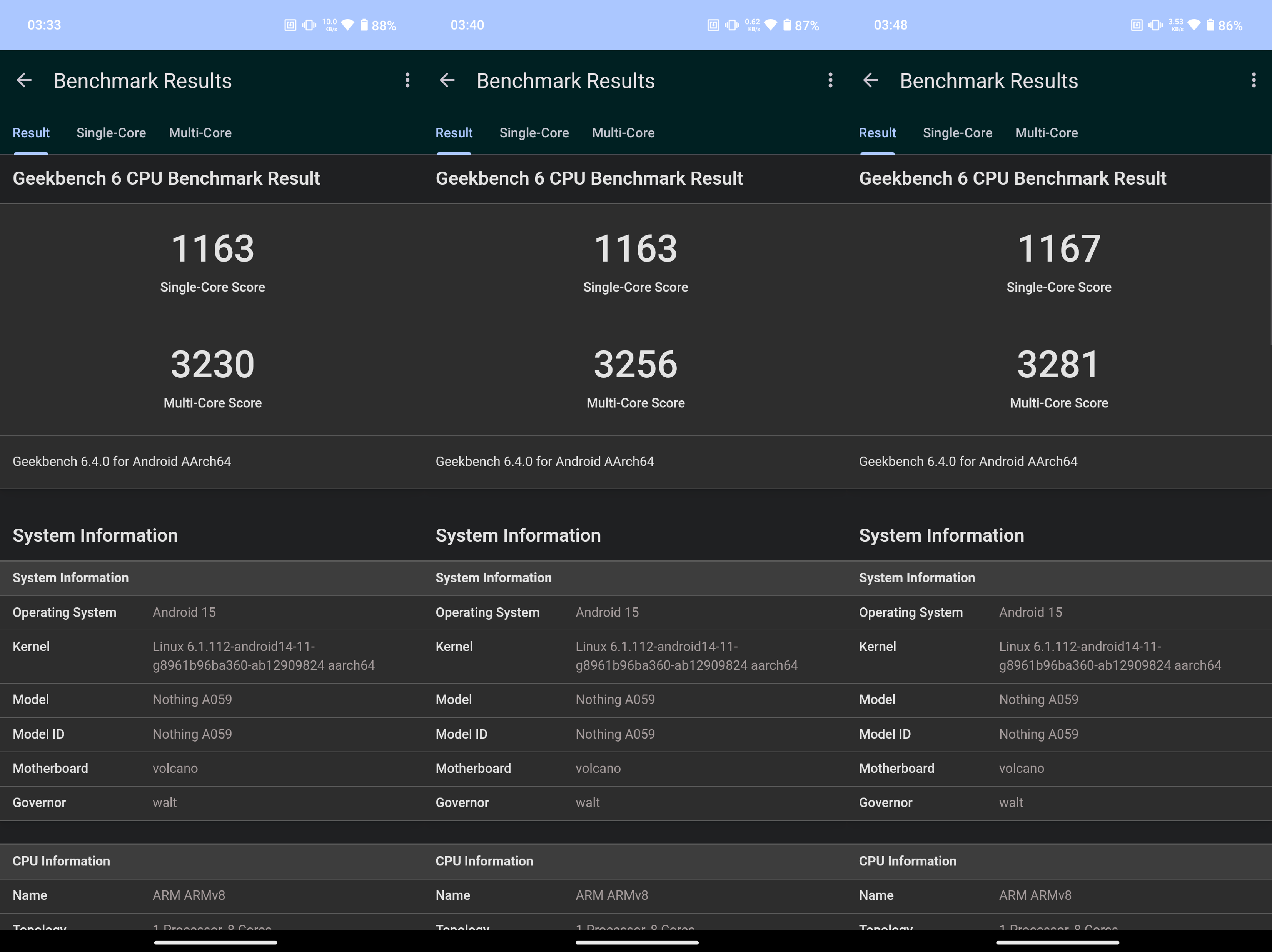
Task: Tap battery icon showing 88%
Action: click(364, 25)
